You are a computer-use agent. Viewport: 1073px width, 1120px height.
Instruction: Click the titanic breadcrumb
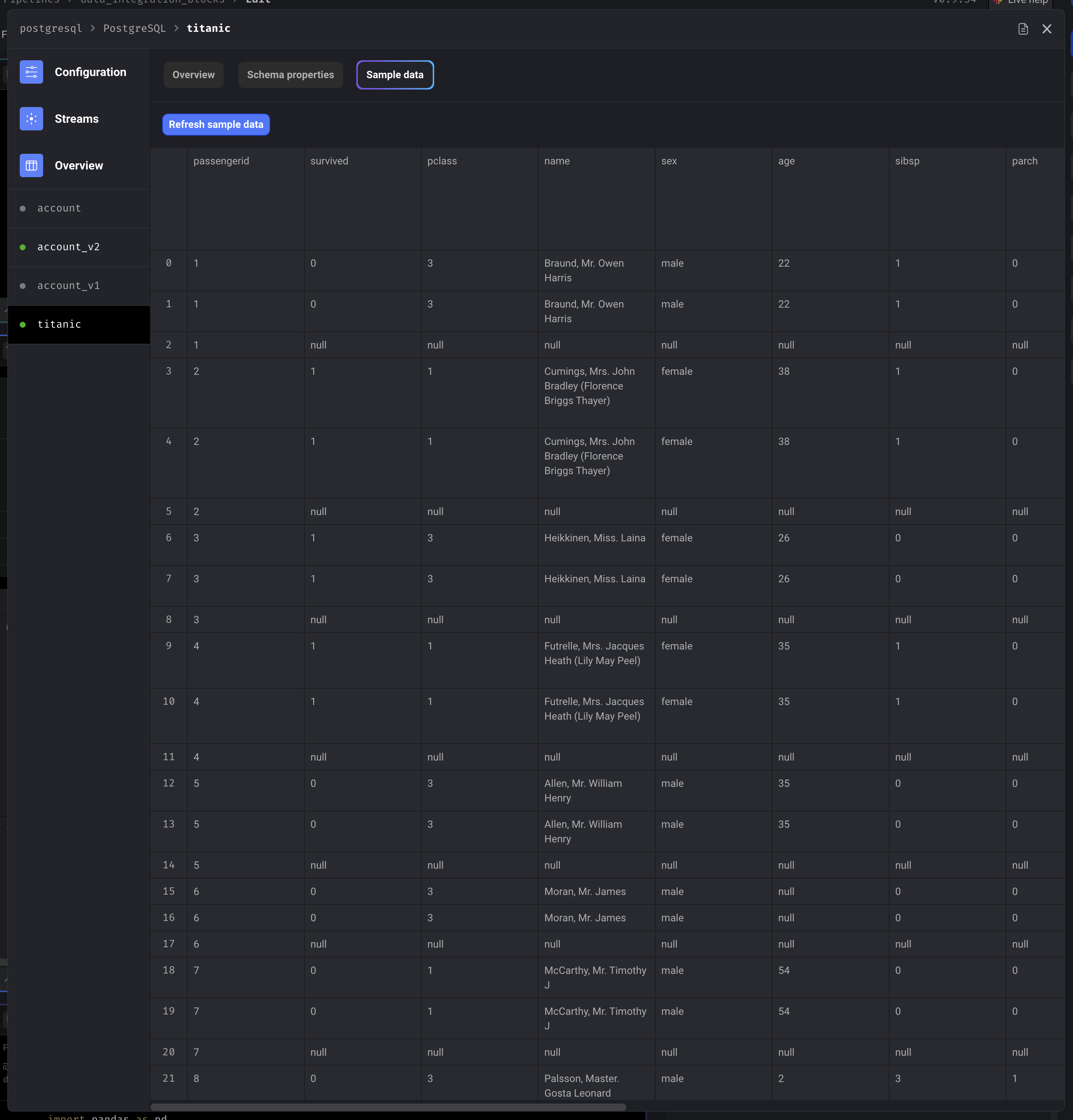click(x=209, y=28)
